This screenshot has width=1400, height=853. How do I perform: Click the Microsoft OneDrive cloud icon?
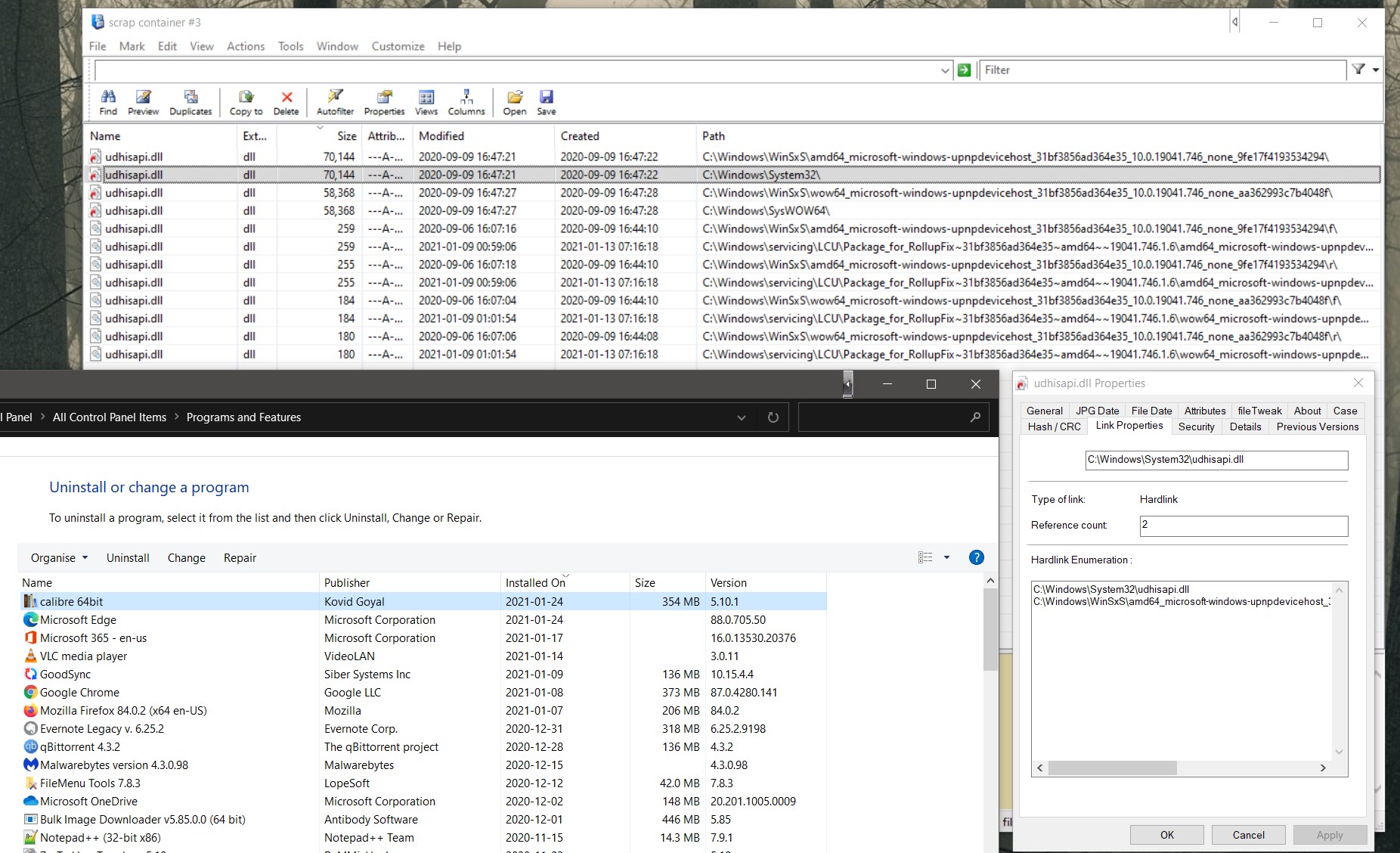click(x=30, y=801)
